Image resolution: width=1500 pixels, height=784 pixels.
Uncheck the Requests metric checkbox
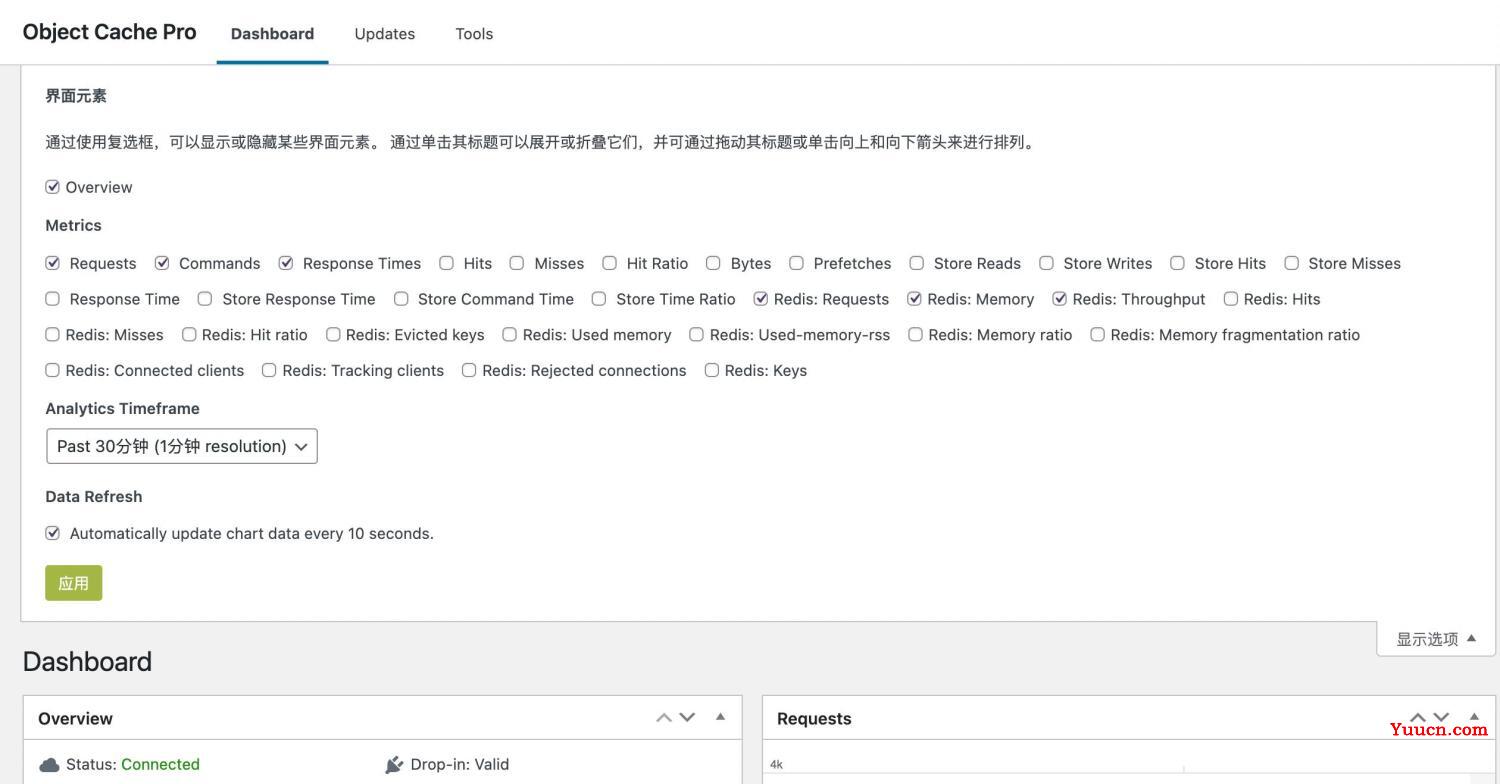pos(53,263)
